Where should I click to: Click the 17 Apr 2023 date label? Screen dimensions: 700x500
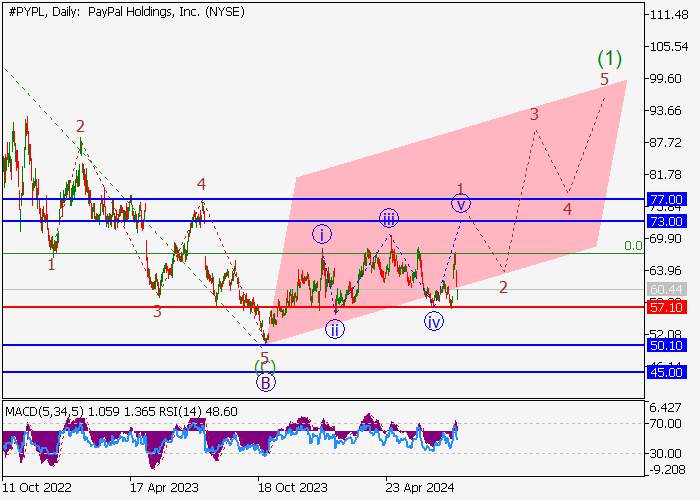click(x=164, y=488)
